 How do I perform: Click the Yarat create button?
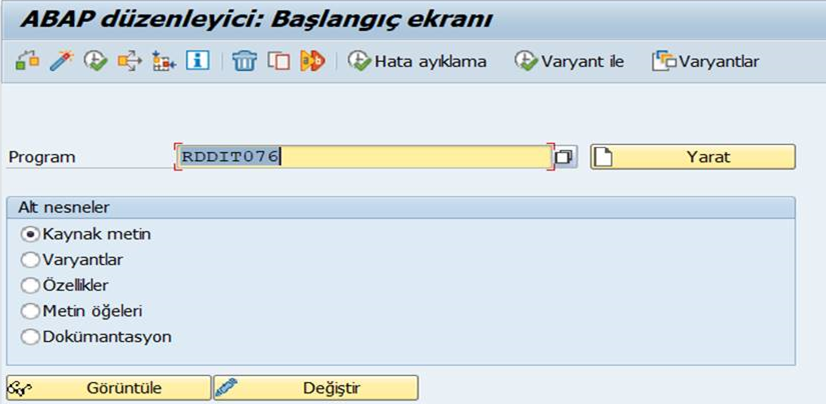(693, 157)
